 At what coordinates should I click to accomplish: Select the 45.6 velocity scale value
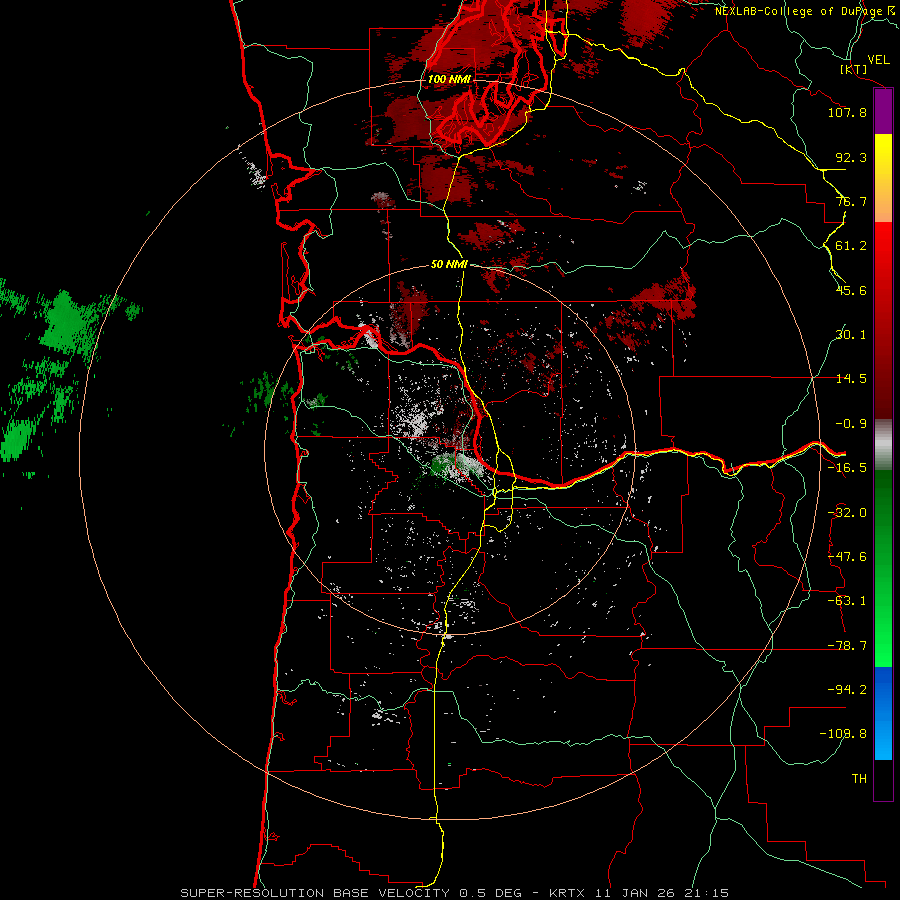point(851,290)
